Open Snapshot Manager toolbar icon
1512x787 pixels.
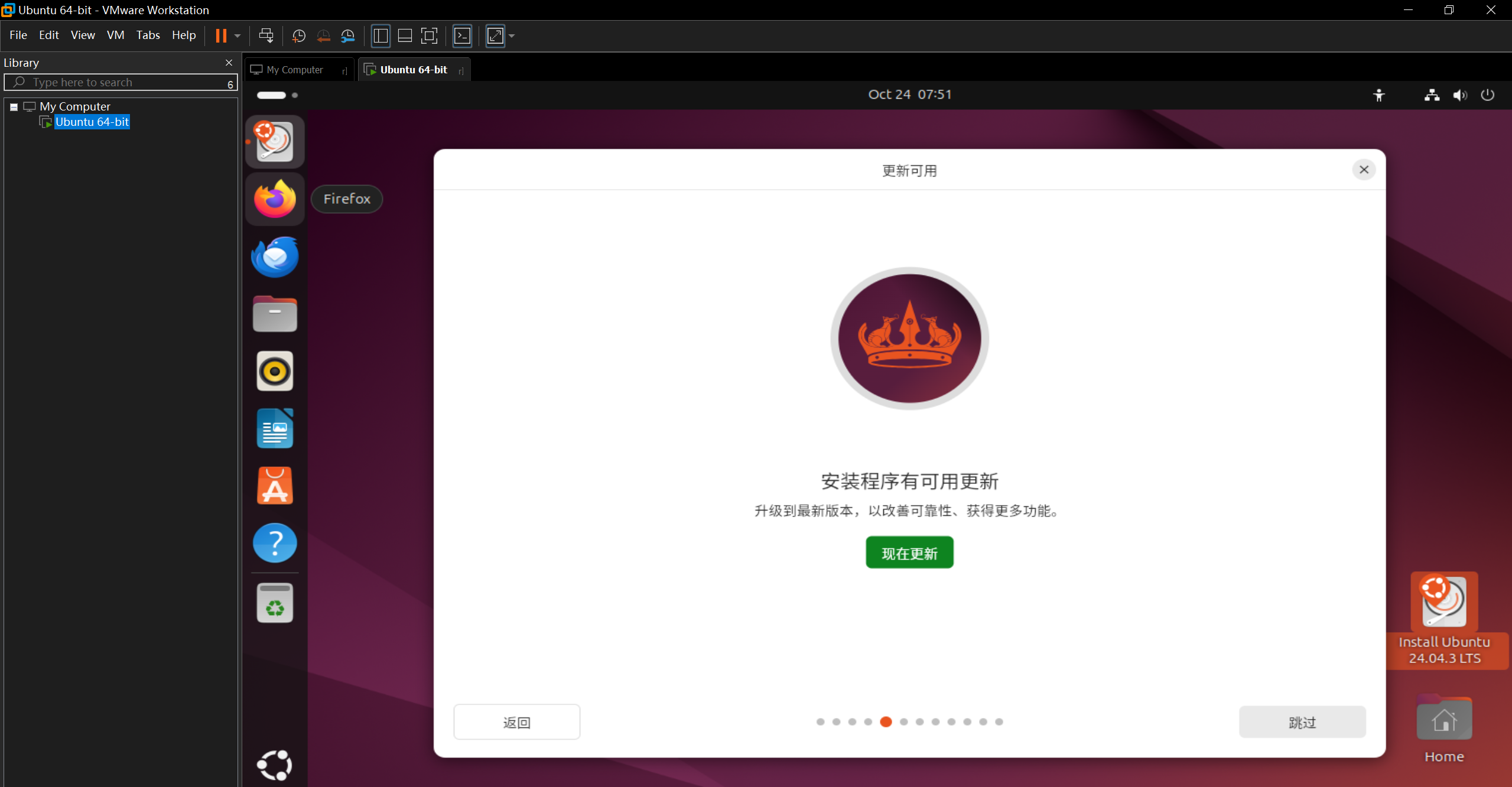click(x=348, y=36)
